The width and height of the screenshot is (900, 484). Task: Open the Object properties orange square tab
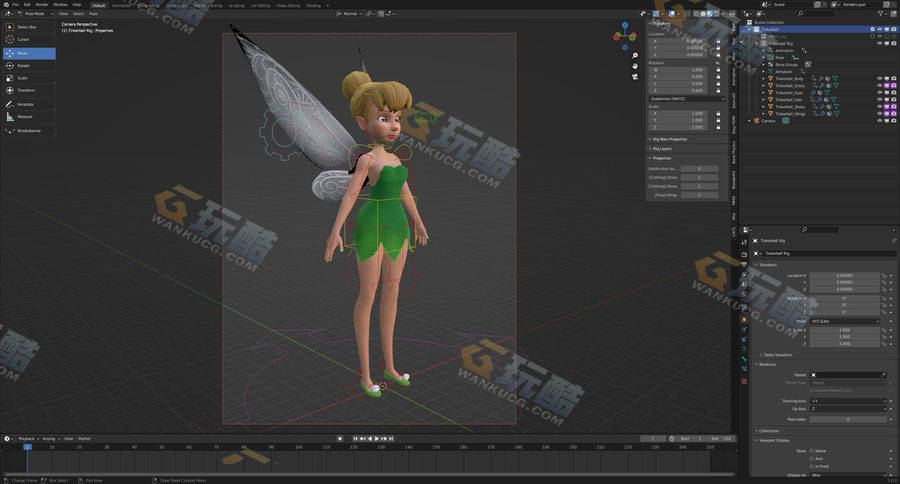coord(744,320)
